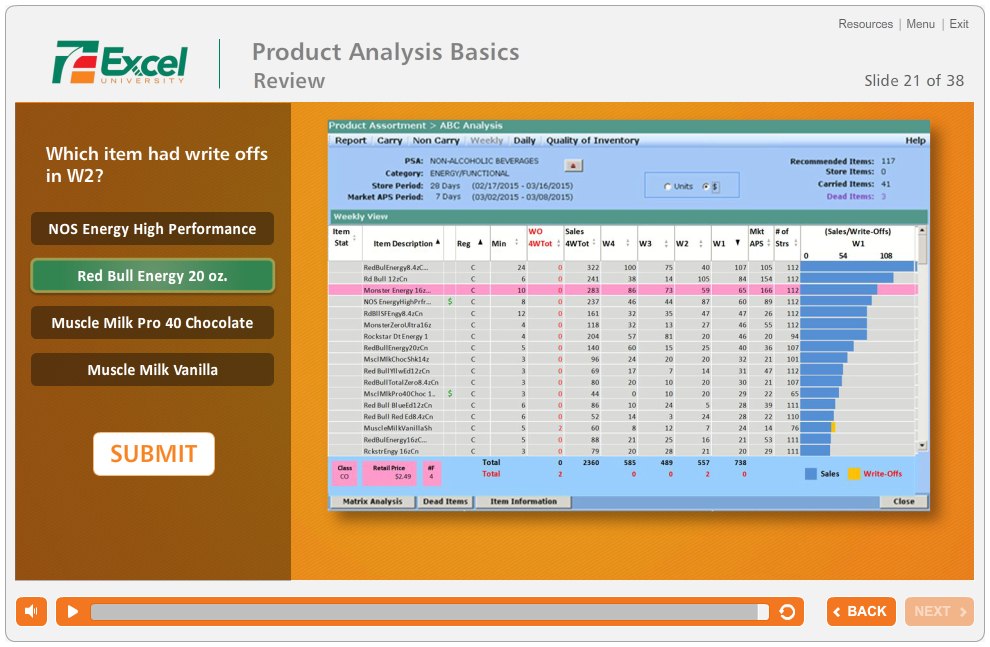
Task: Go back with the BACK button
Action: 861,611
